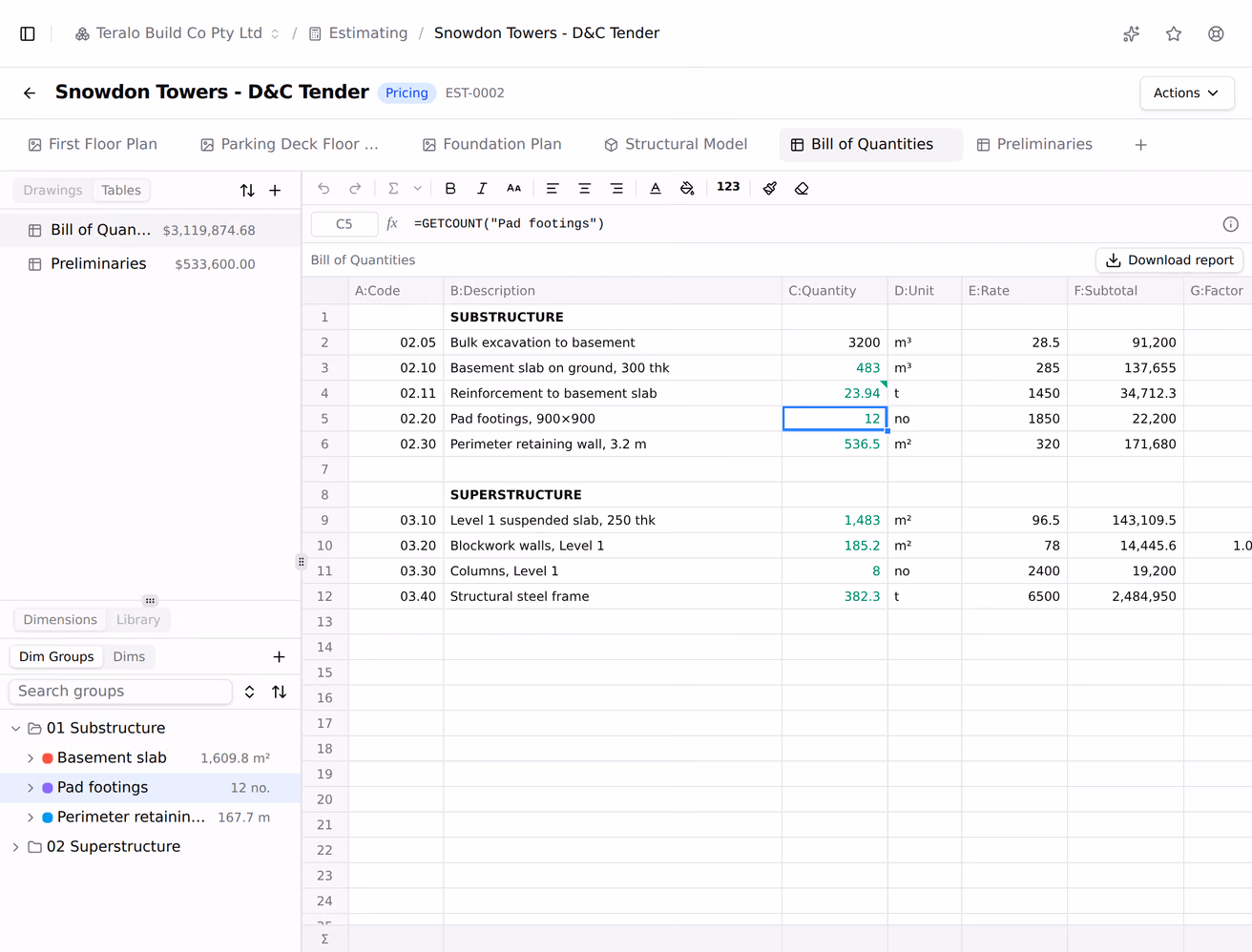Viewport: 1252px width, 952px height.
Task: Add a new table with plus icon
Action: [x=275, y=190]
